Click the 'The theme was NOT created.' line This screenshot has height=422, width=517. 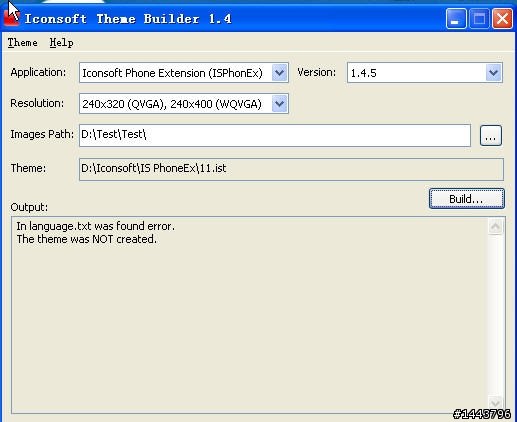[87, 239]
